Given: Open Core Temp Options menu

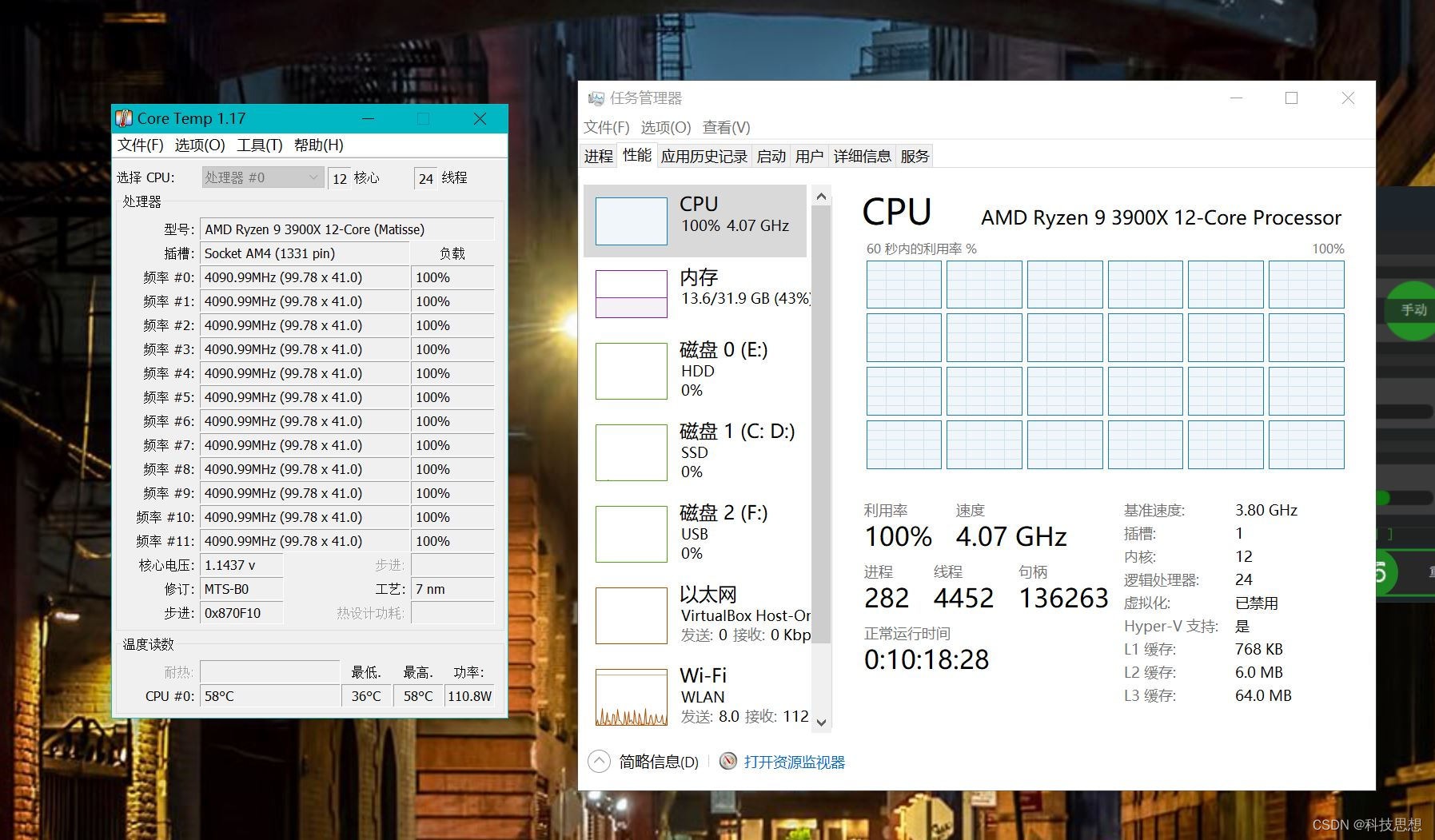Looking at the screenshot, I should tap(200, 145).
